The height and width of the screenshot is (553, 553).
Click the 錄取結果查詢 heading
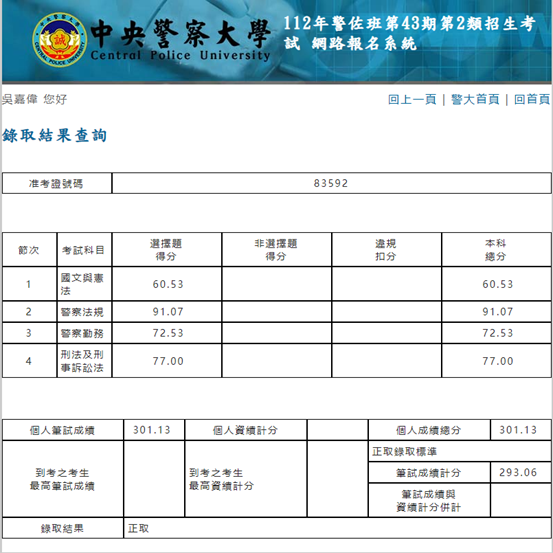[x=55, y=135]
